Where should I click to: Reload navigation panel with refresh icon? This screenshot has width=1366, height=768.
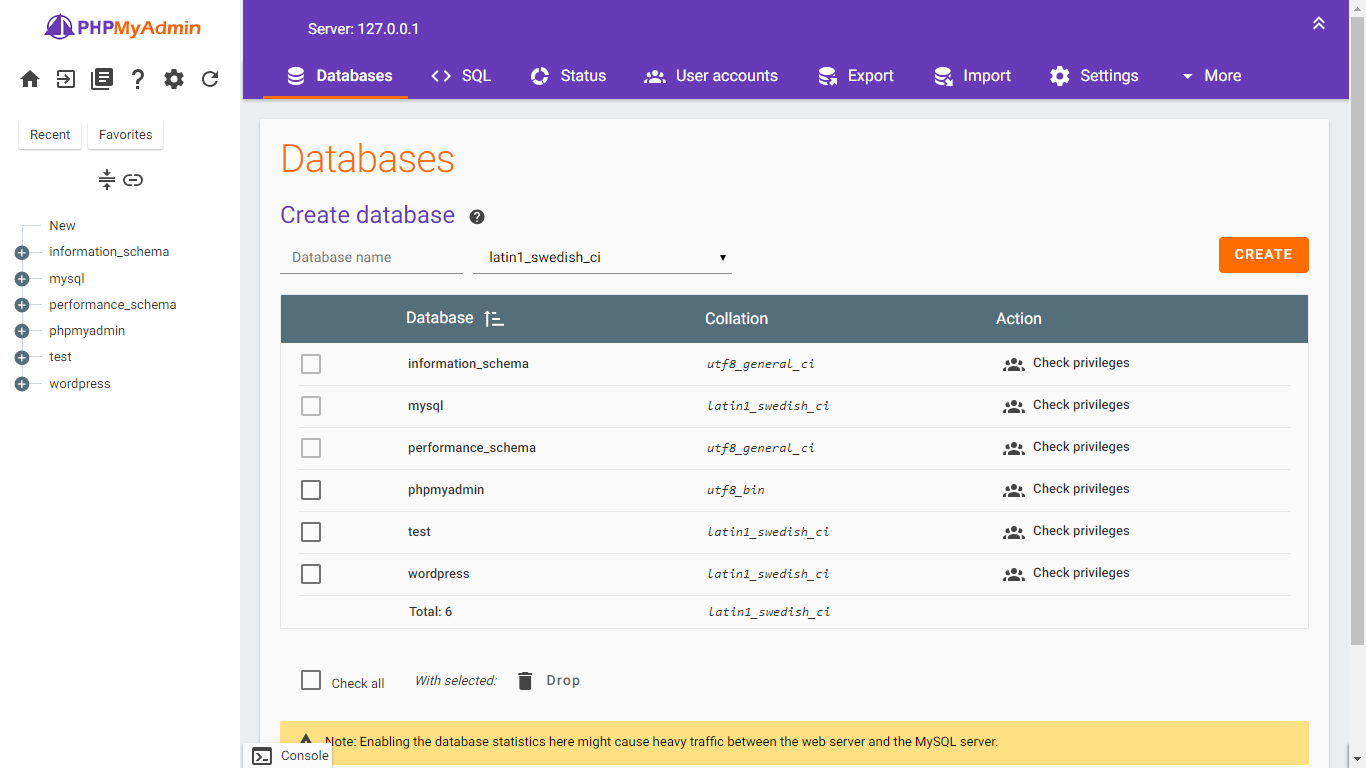click(x=210, y=79)
